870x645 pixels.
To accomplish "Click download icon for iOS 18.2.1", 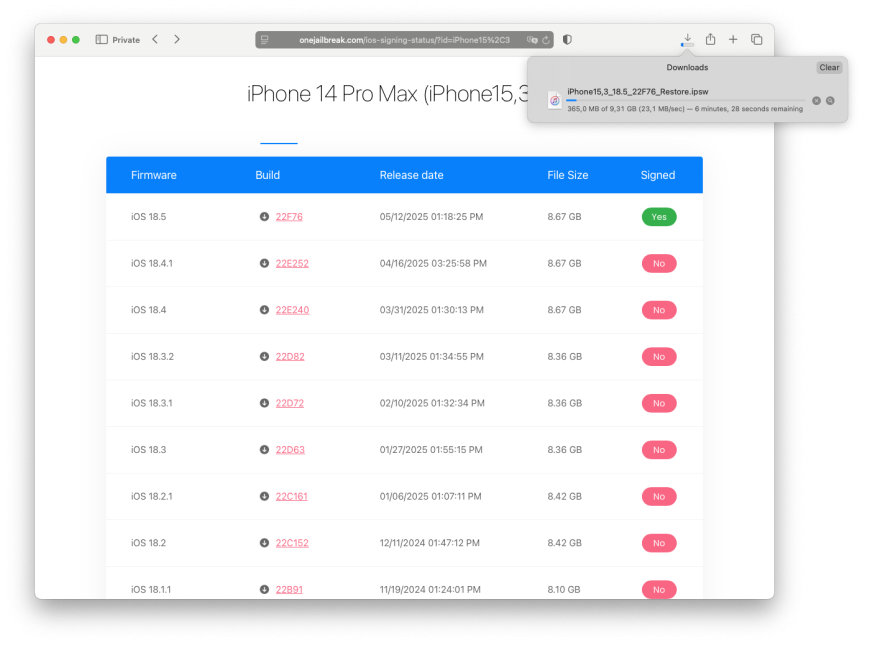I will click(264, 496).
